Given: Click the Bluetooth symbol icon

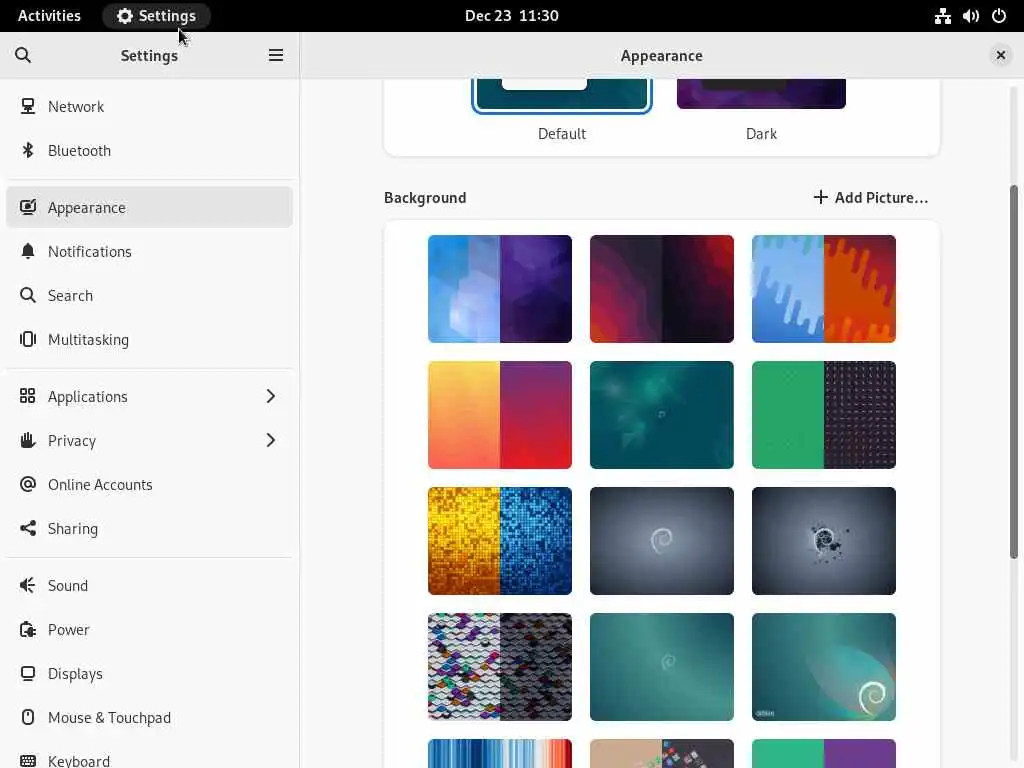Looking at the screenshot, I should [x=27, y=150].
